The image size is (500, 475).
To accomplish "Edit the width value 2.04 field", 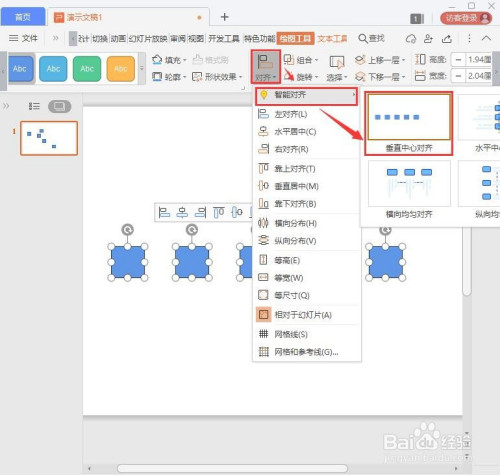I will pyautogui.click(x=479, y=76).
